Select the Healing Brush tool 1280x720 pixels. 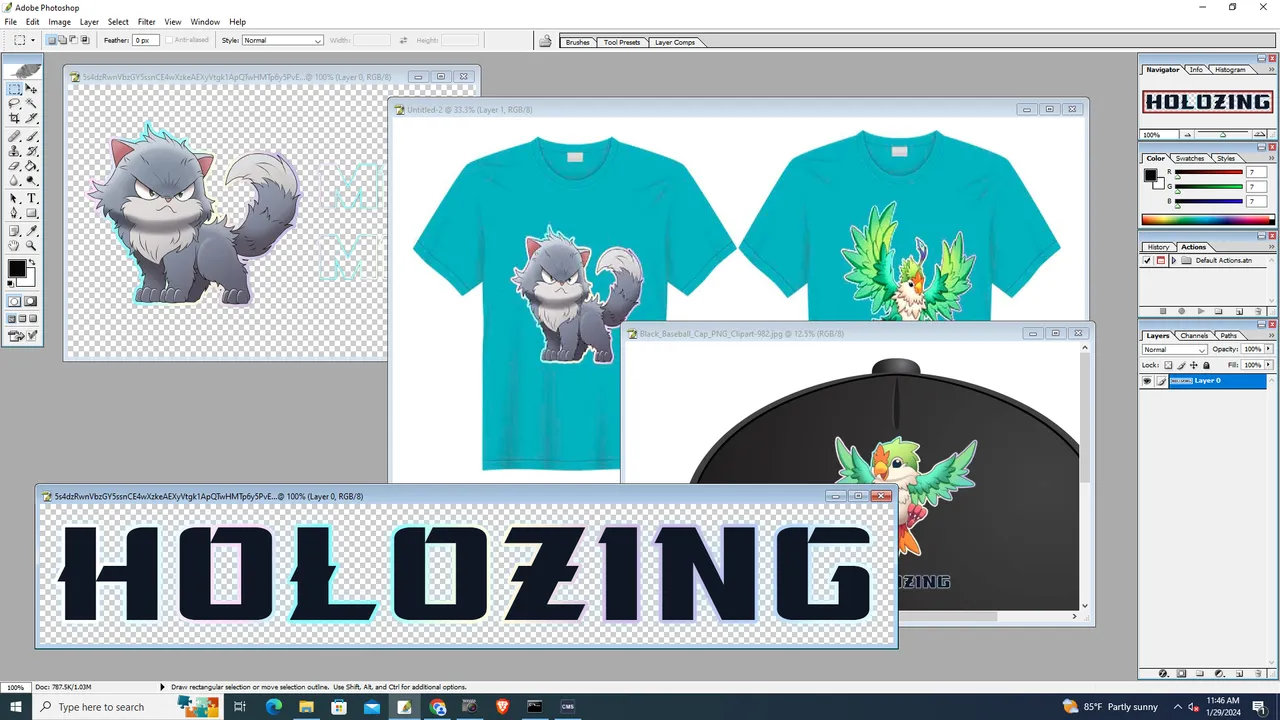(14, 136)
